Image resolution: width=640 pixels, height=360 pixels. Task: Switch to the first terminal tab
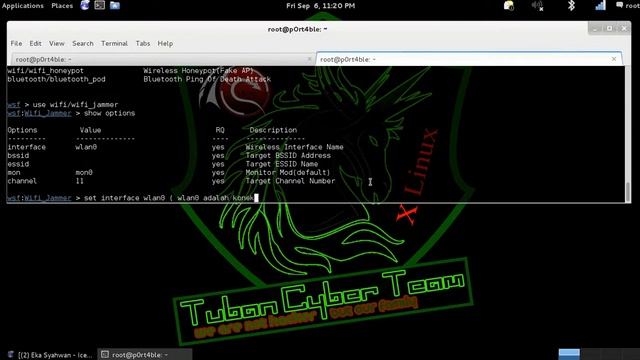pyautogui.click(x=162, y=60)
